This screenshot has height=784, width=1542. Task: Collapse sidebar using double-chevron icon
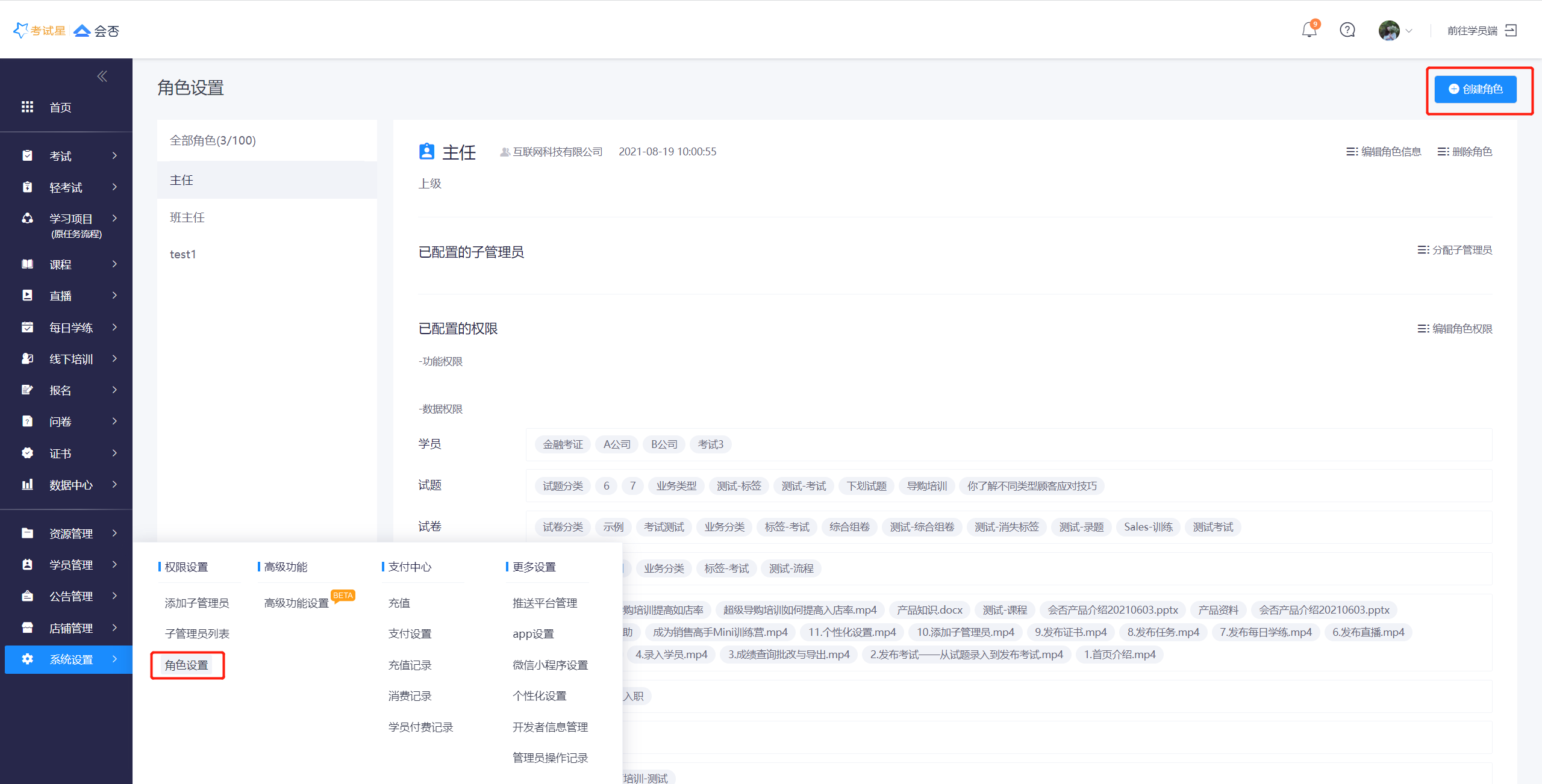pos(102,76)
